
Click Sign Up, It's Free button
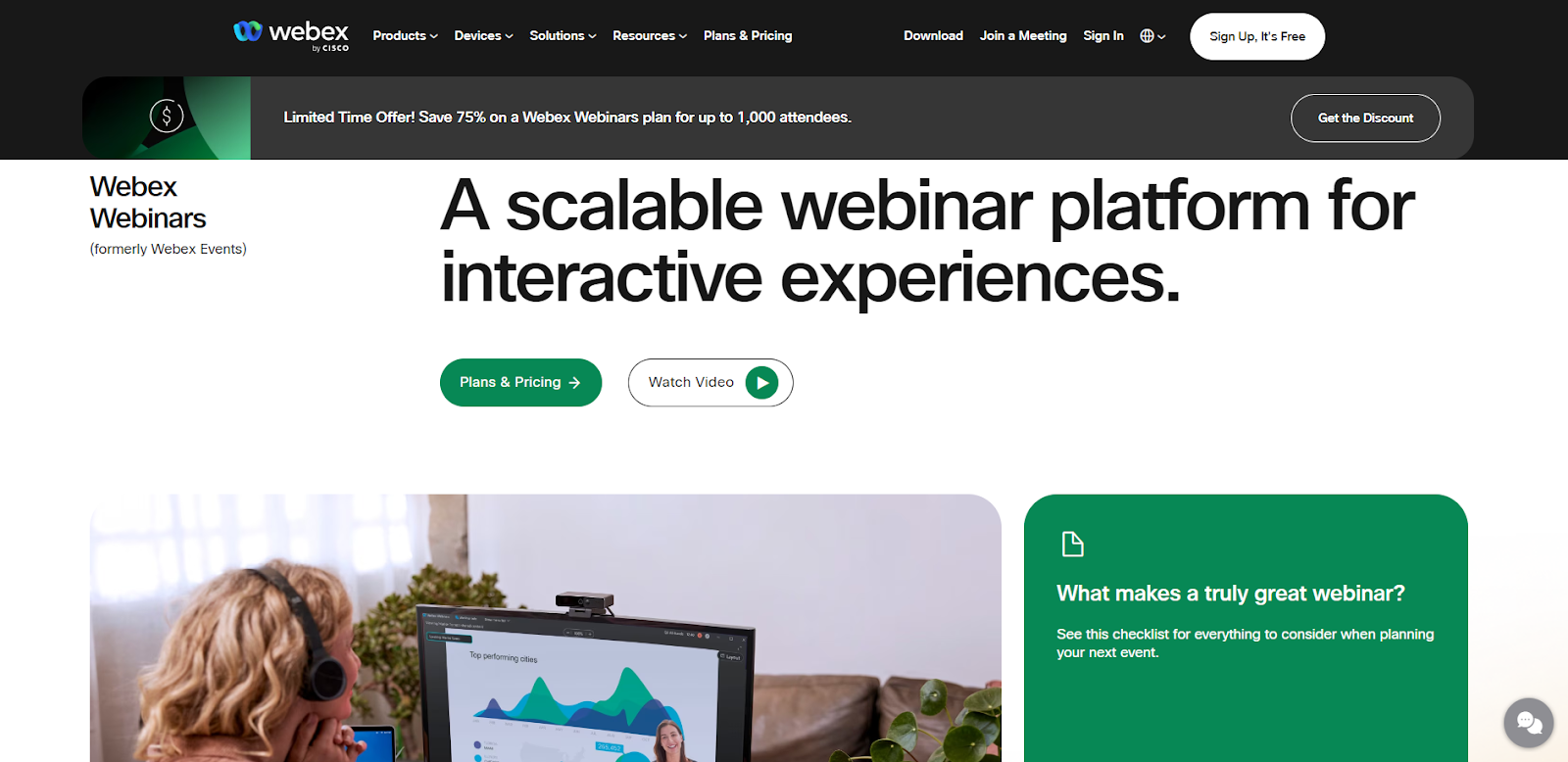(x=1257, y=36)
